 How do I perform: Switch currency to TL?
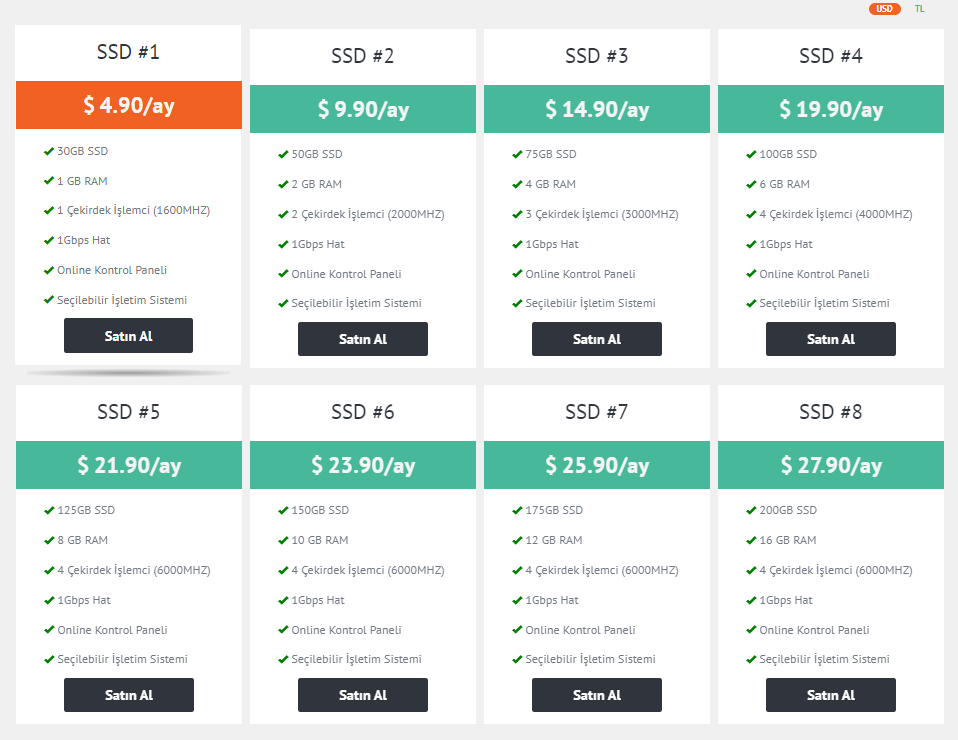[920, 9]
